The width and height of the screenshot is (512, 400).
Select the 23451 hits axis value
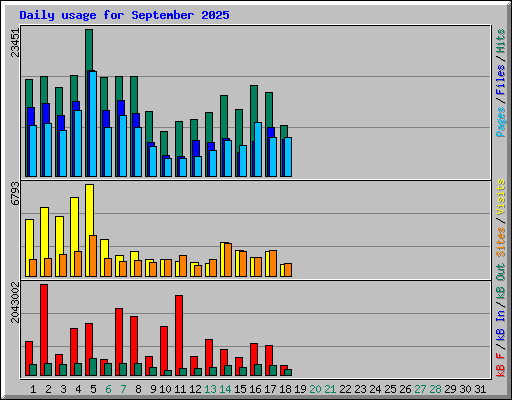coord(15,43)
